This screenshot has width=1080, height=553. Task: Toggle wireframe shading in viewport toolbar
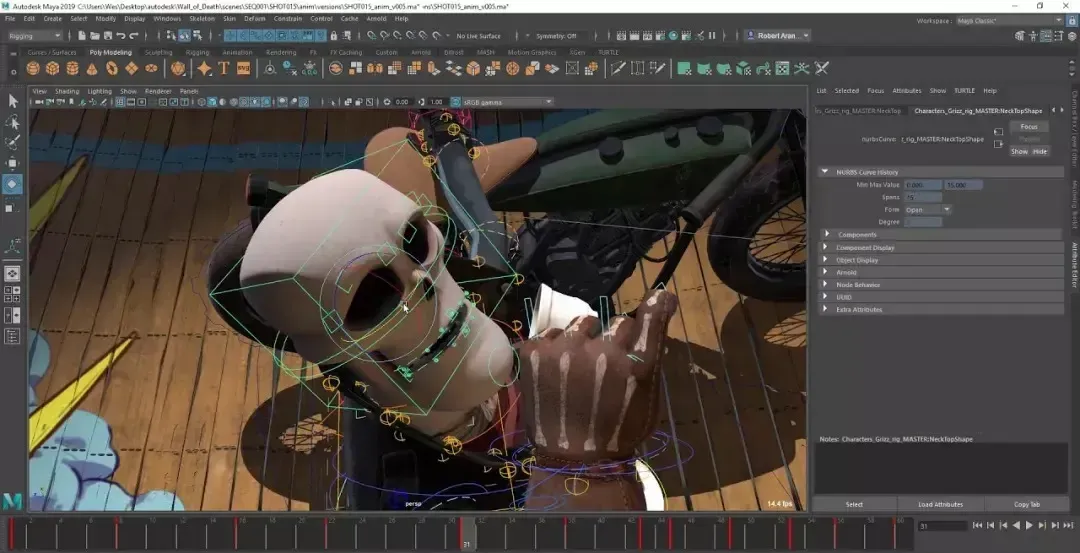[x=202, y=102]
